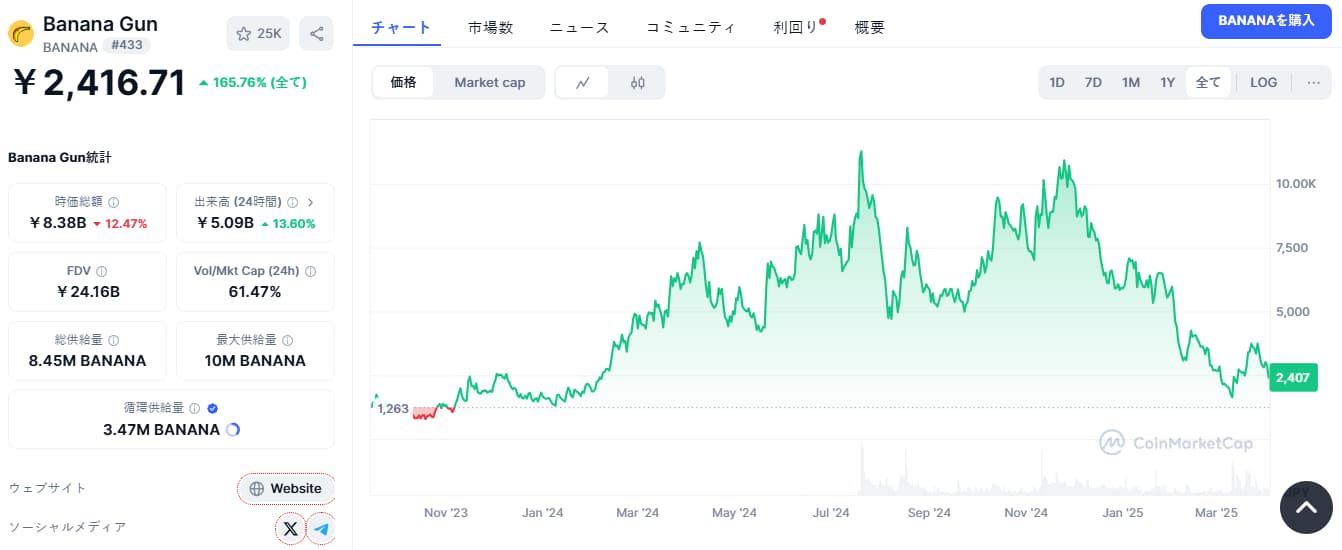Enable LOG scale on the chart

coord(1264,82)
